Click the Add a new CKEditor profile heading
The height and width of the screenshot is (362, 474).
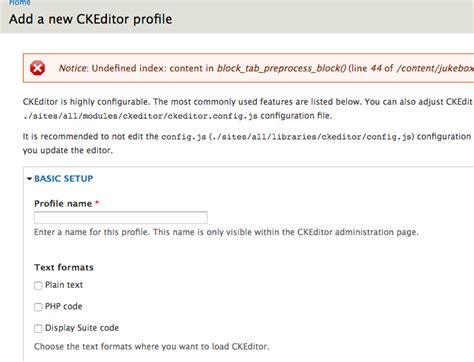91,19
